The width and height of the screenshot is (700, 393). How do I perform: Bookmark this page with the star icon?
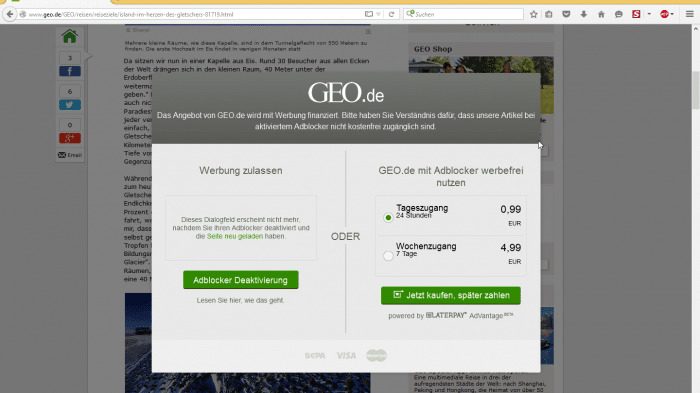(x=533, y=14)
